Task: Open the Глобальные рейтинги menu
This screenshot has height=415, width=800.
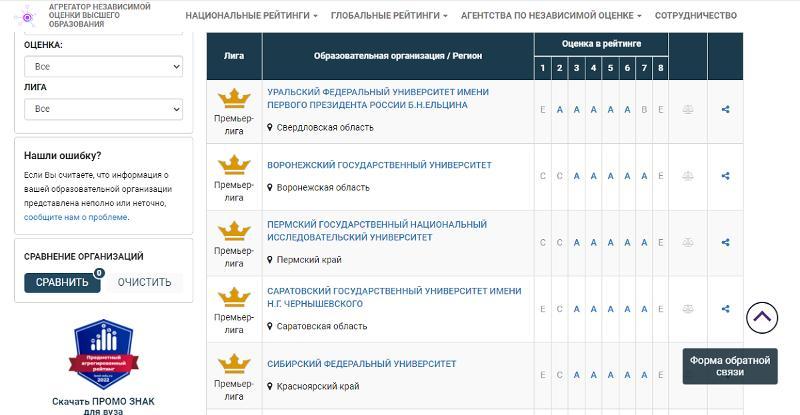Action: coord(389,16)
